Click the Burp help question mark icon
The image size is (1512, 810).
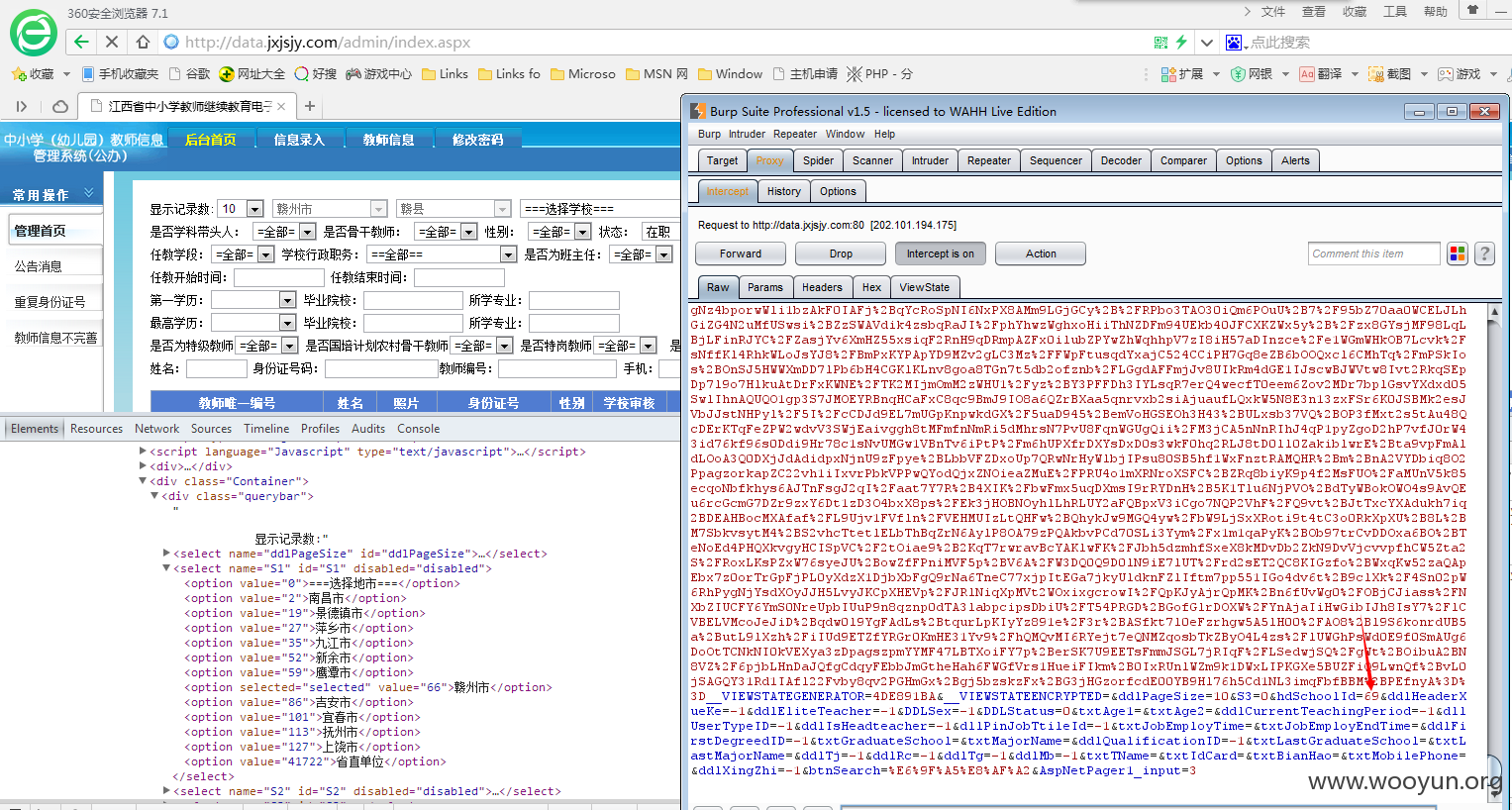coord(1484,254)
